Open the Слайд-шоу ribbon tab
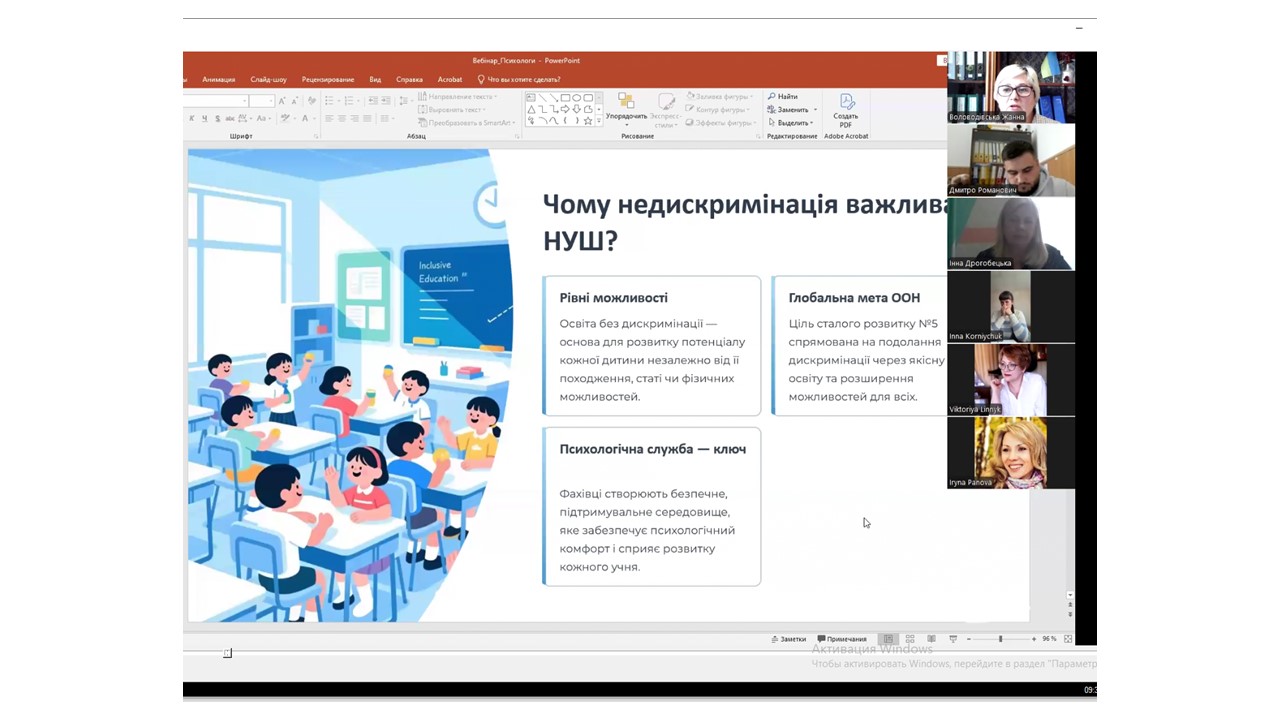This screenshot has width=1280, height=720. click(x=268, y=80)
